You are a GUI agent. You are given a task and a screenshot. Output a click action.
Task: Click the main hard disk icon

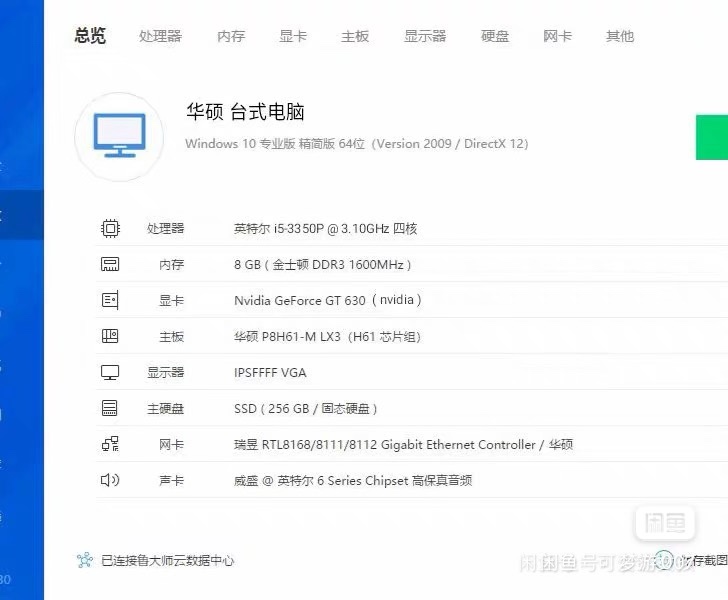point(110,408)
